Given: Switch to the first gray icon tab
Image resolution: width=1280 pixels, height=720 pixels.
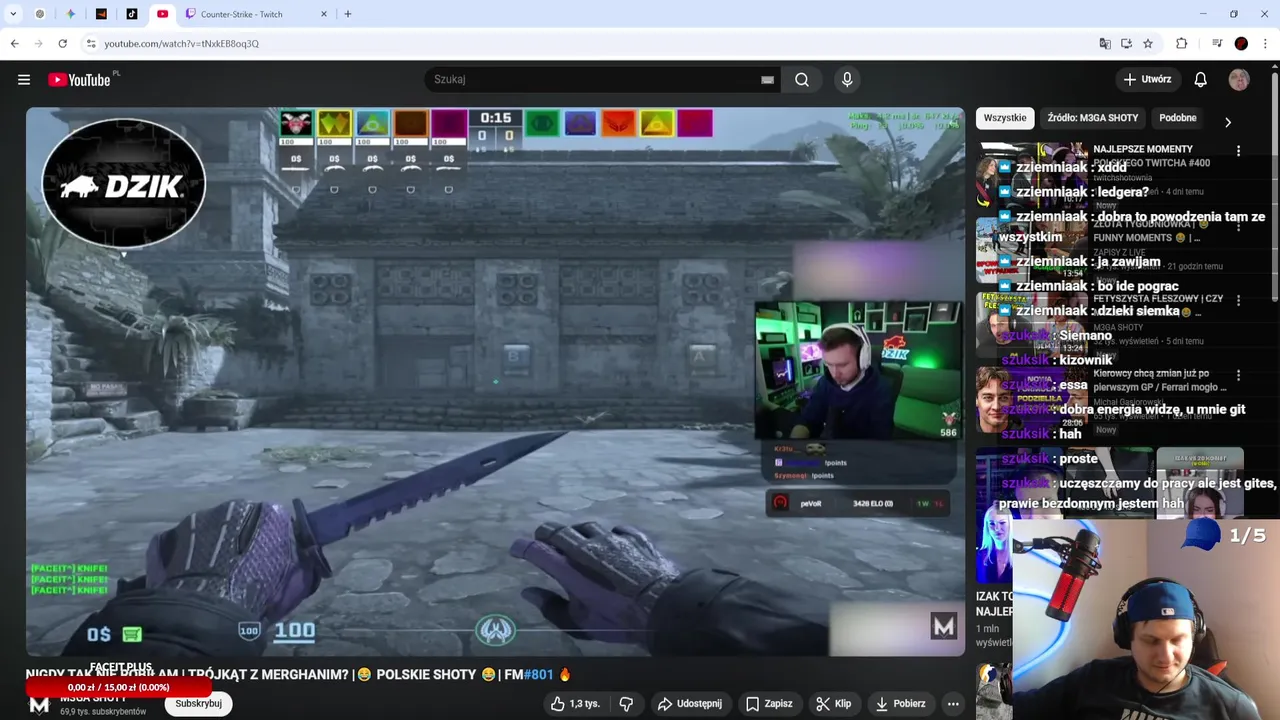Looking at the screenshot, I should [40, 14].
